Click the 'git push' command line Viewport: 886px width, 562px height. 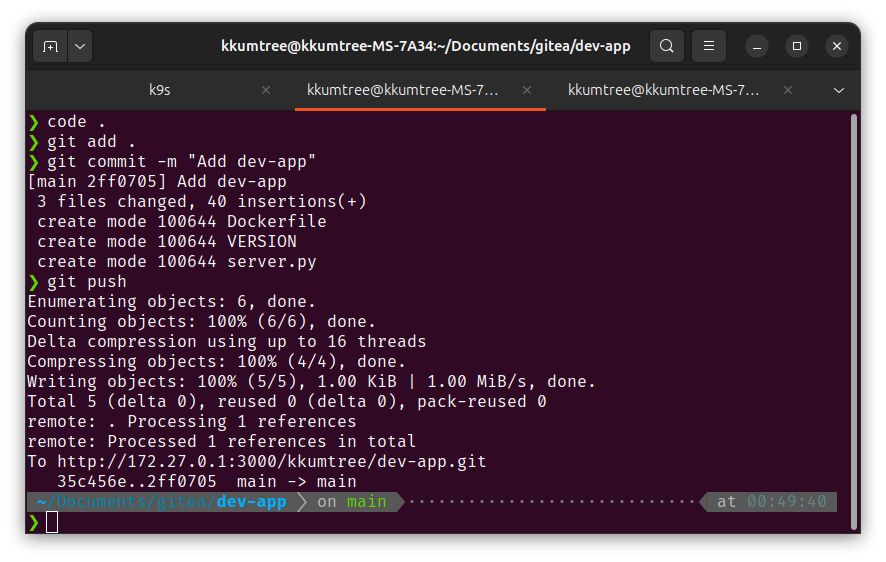click(86, 282)
